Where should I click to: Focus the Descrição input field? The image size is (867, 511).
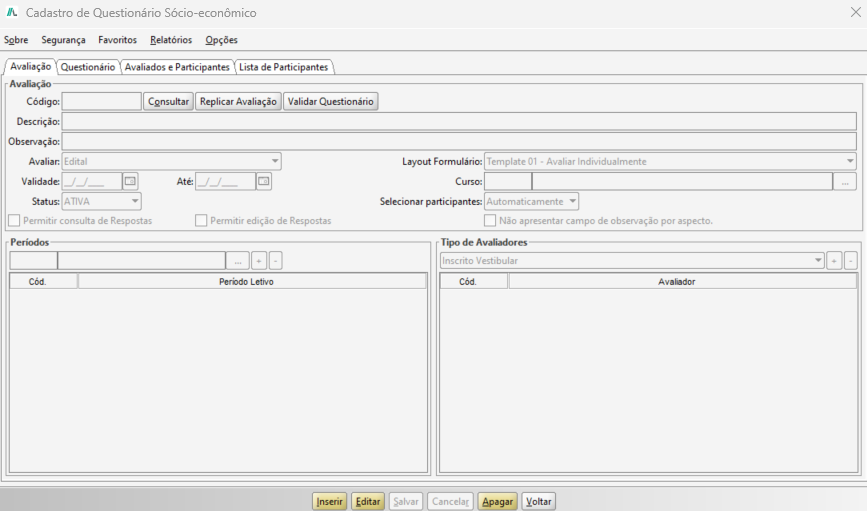pos(459,122)
